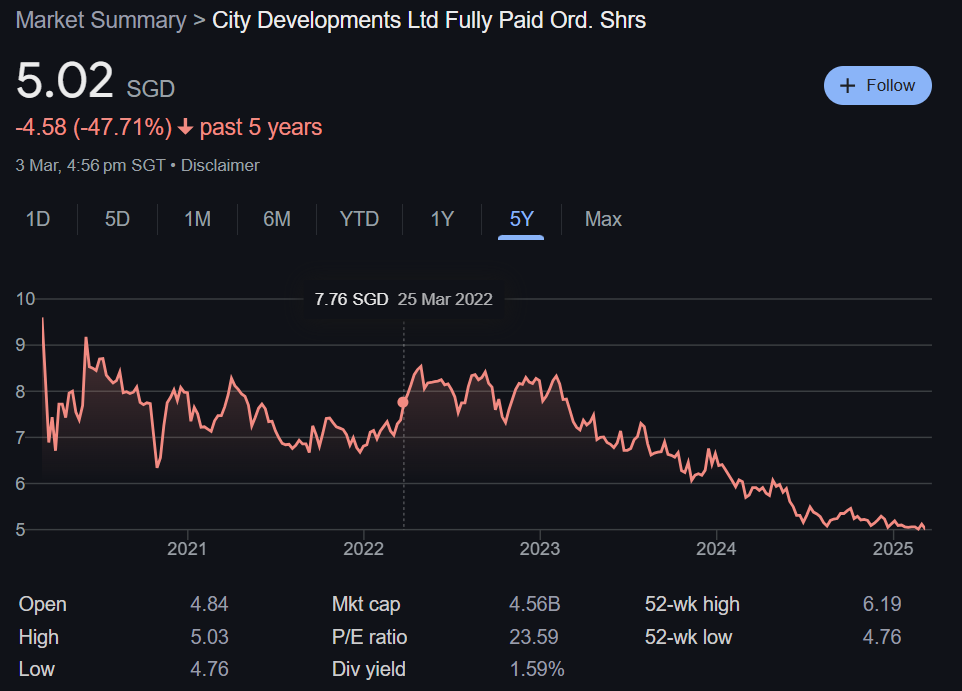The image size is (962, 691).
Task: Click the Open value 4.84
Action: click(209, 604)
